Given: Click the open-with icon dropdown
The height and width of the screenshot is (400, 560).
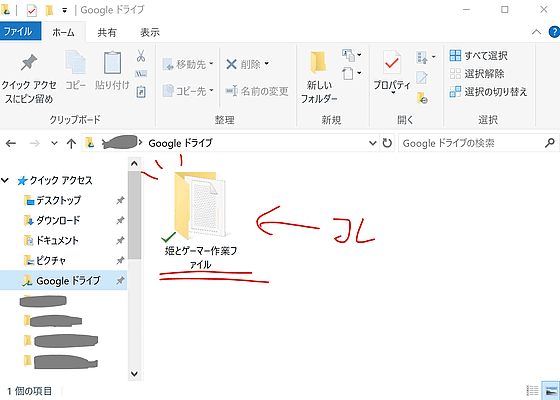Looking at the screenshot, I should [425, 57].
